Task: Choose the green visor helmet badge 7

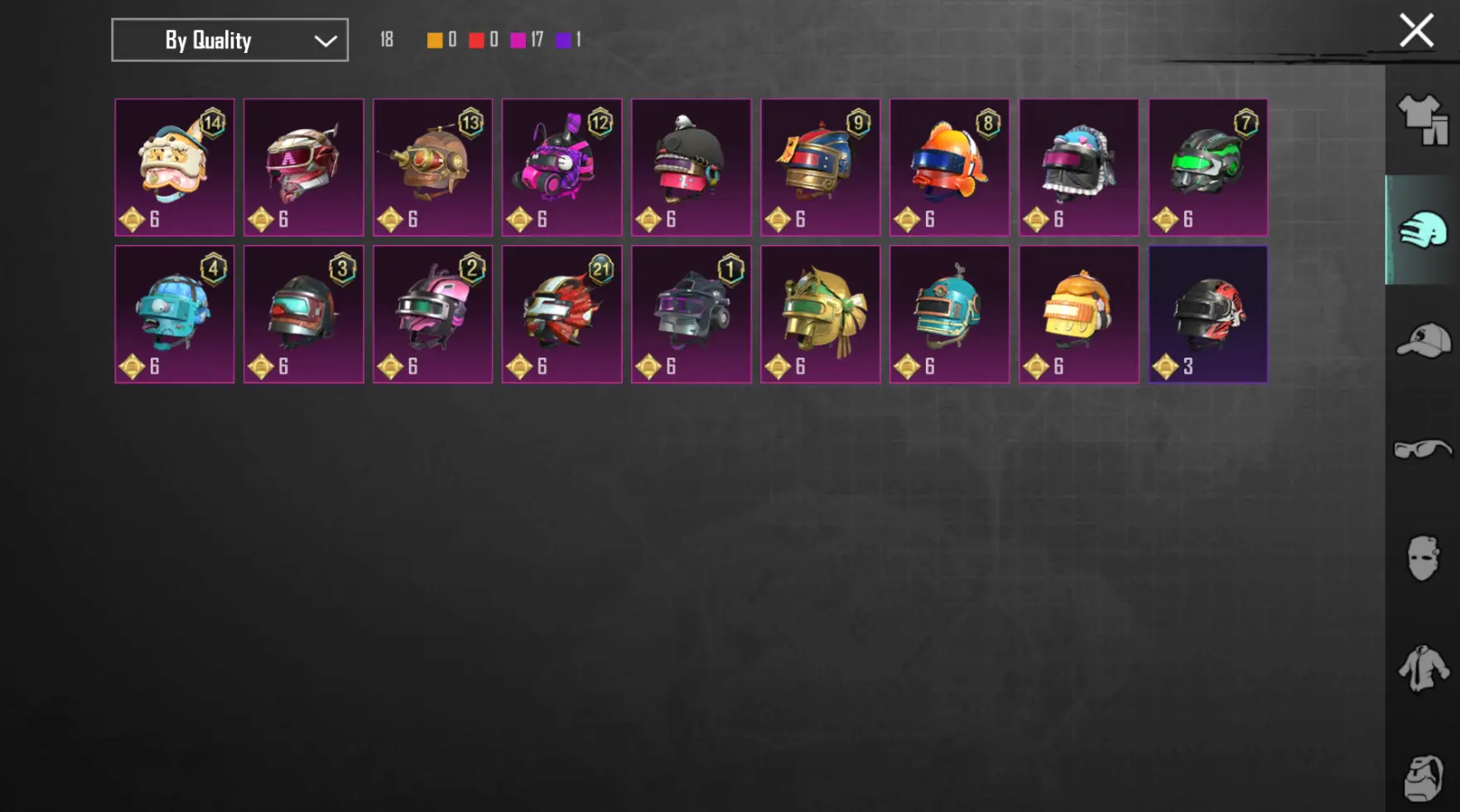Action: (1208, 167)
